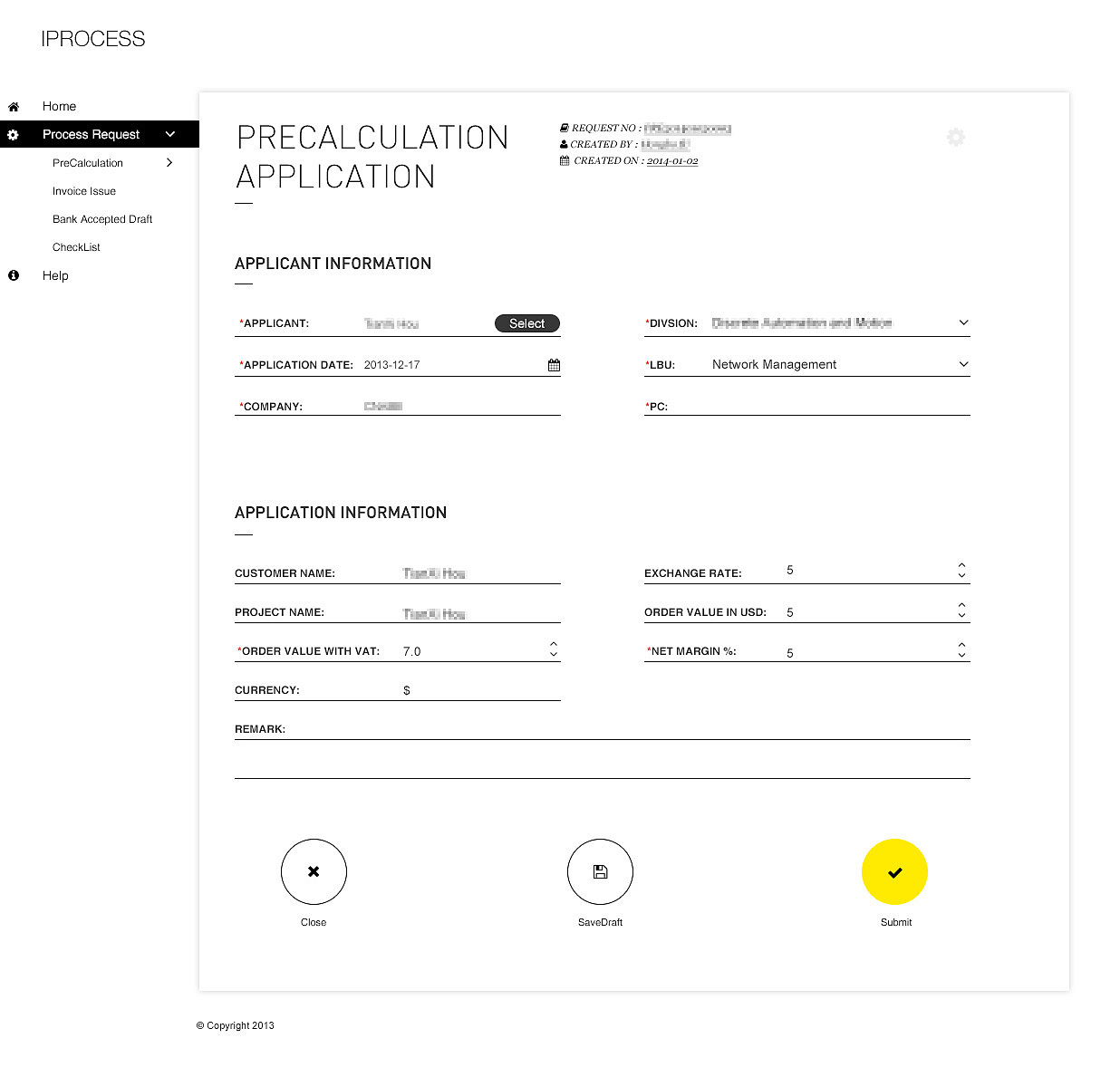Viewport: 1120px width, 1067px height.
Task: Click the Close X circle button
Action: click(314, 871)
